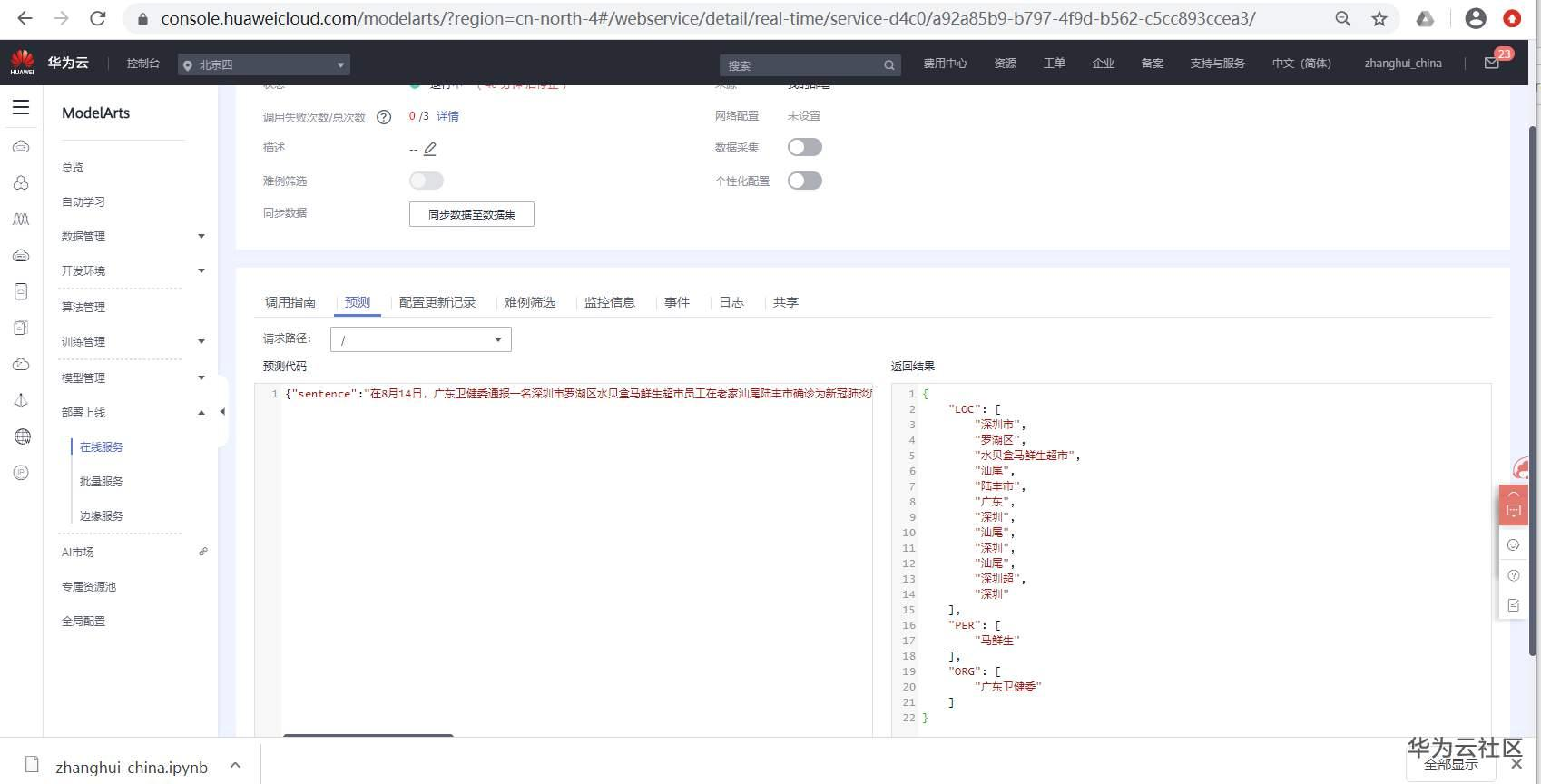1541x784 pixels.
Task: Open 支持与服务 in the top bar
Action: [x=1217, y=64]
